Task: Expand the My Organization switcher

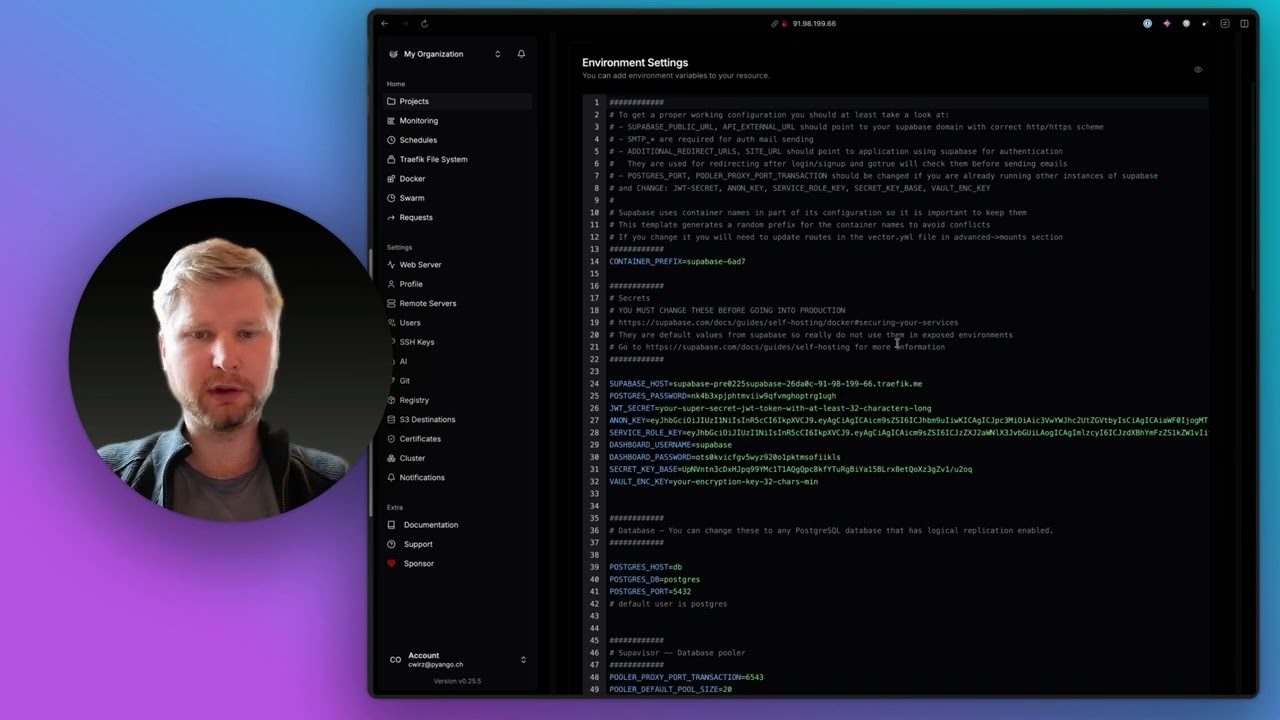Action: click(x=444, y=54)
